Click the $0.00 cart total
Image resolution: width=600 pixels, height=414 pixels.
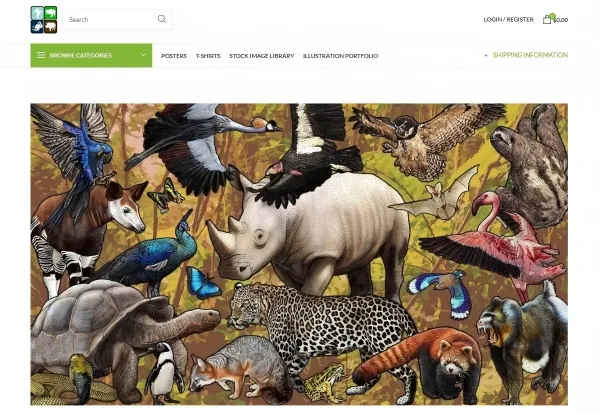(x=561, y=20)
